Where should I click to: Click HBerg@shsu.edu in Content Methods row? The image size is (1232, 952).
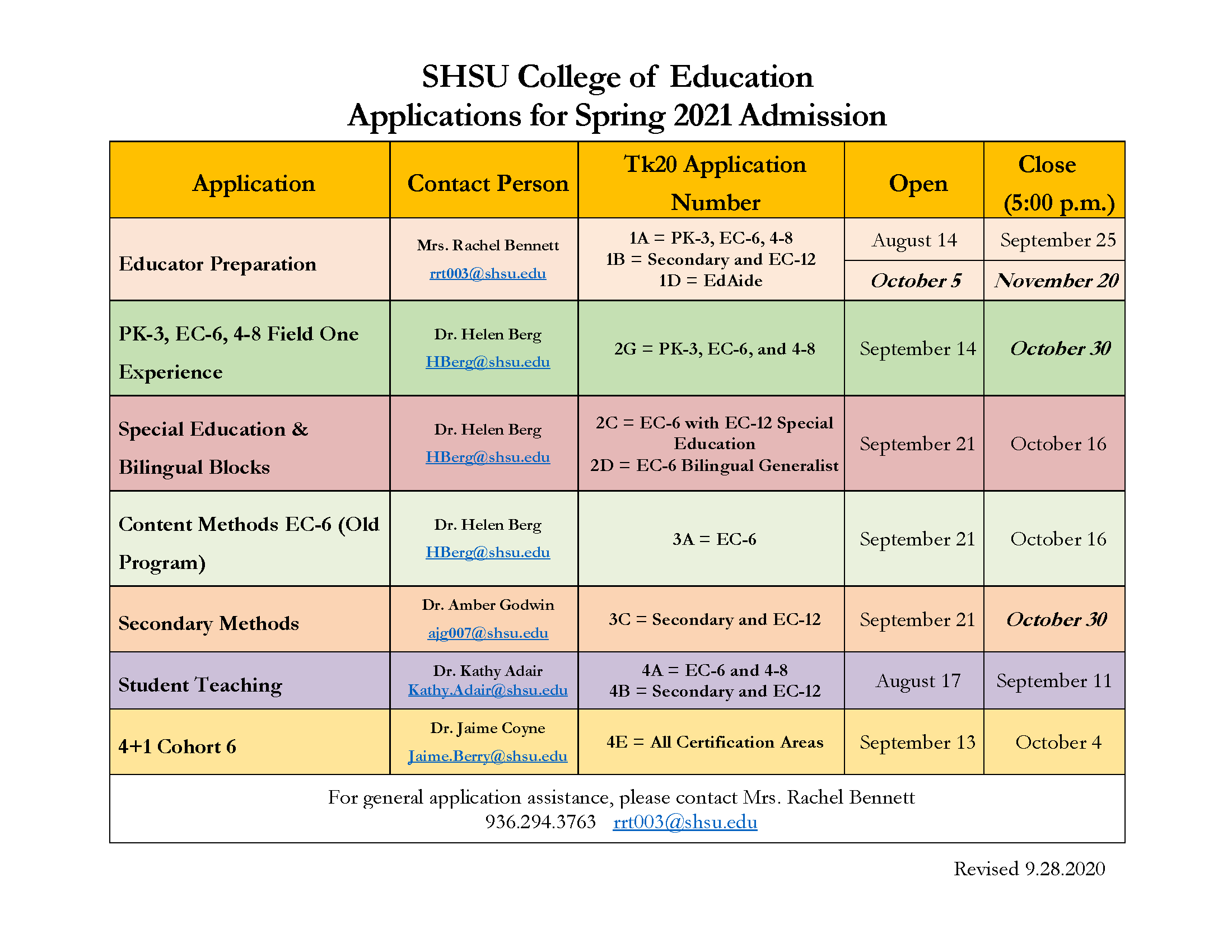point(487,552)
